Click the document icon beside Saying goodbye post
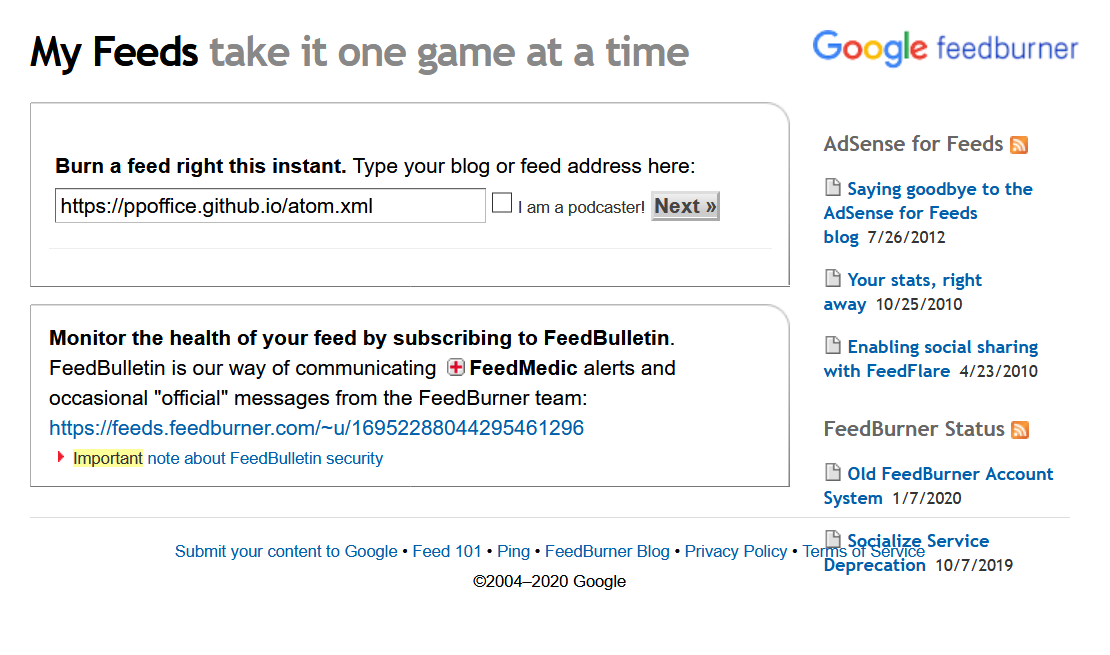Image resolution: width=1110 pixels, height=655 pixels. [832, 187]
